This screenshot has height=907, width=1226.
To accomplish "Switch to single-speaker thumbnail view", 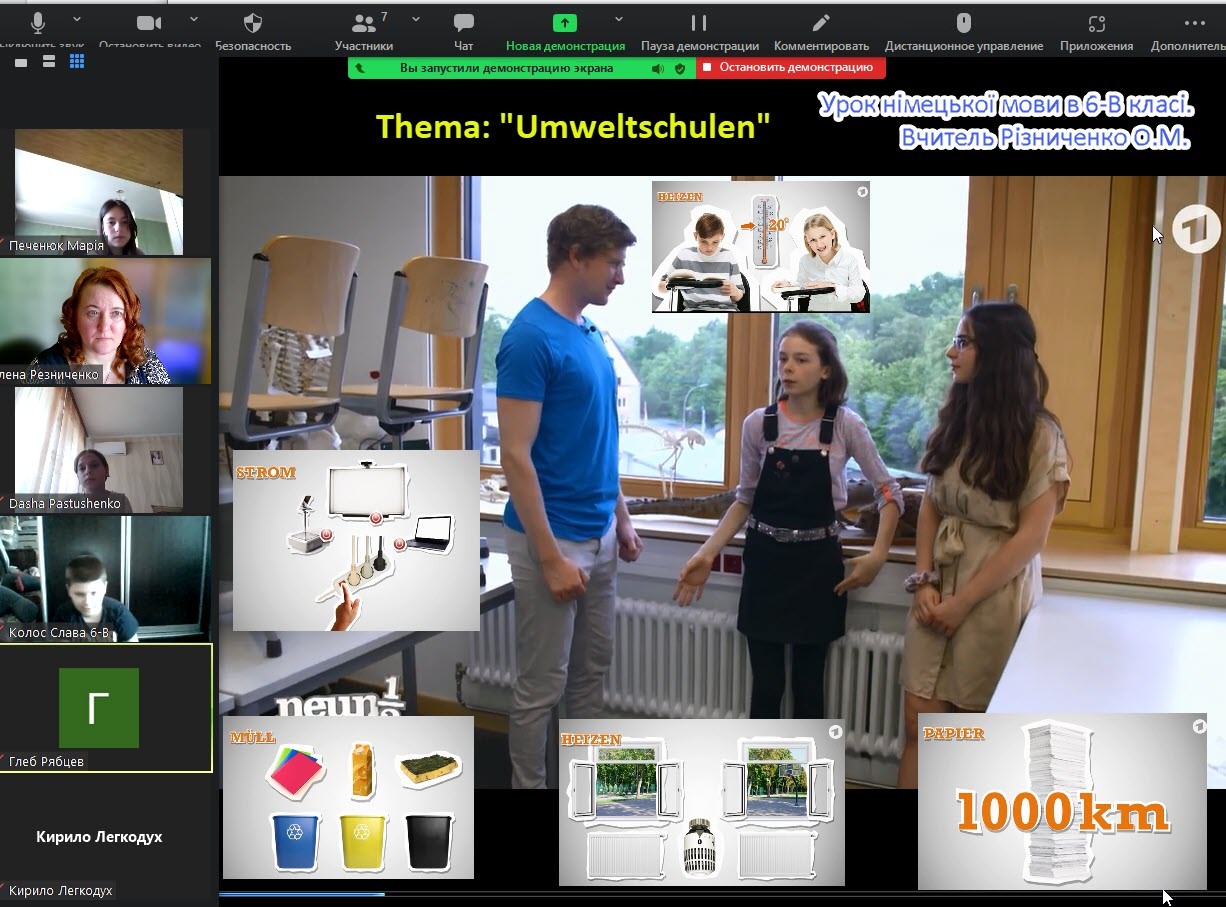I will (x=21, y=62).
